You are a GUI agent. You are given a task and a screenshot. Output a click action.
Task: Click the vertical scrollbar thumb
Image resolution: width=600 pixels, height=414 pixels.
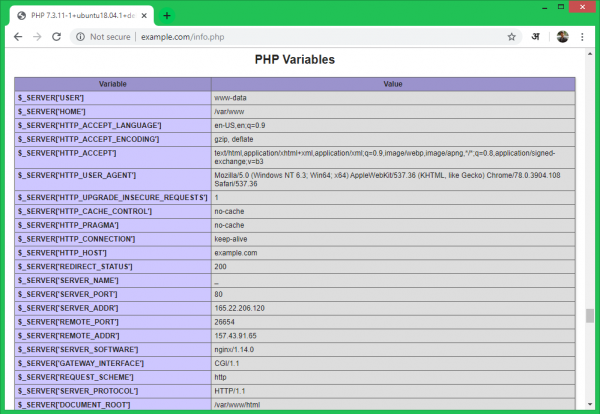pyautogui.click(x=589, y=316)
